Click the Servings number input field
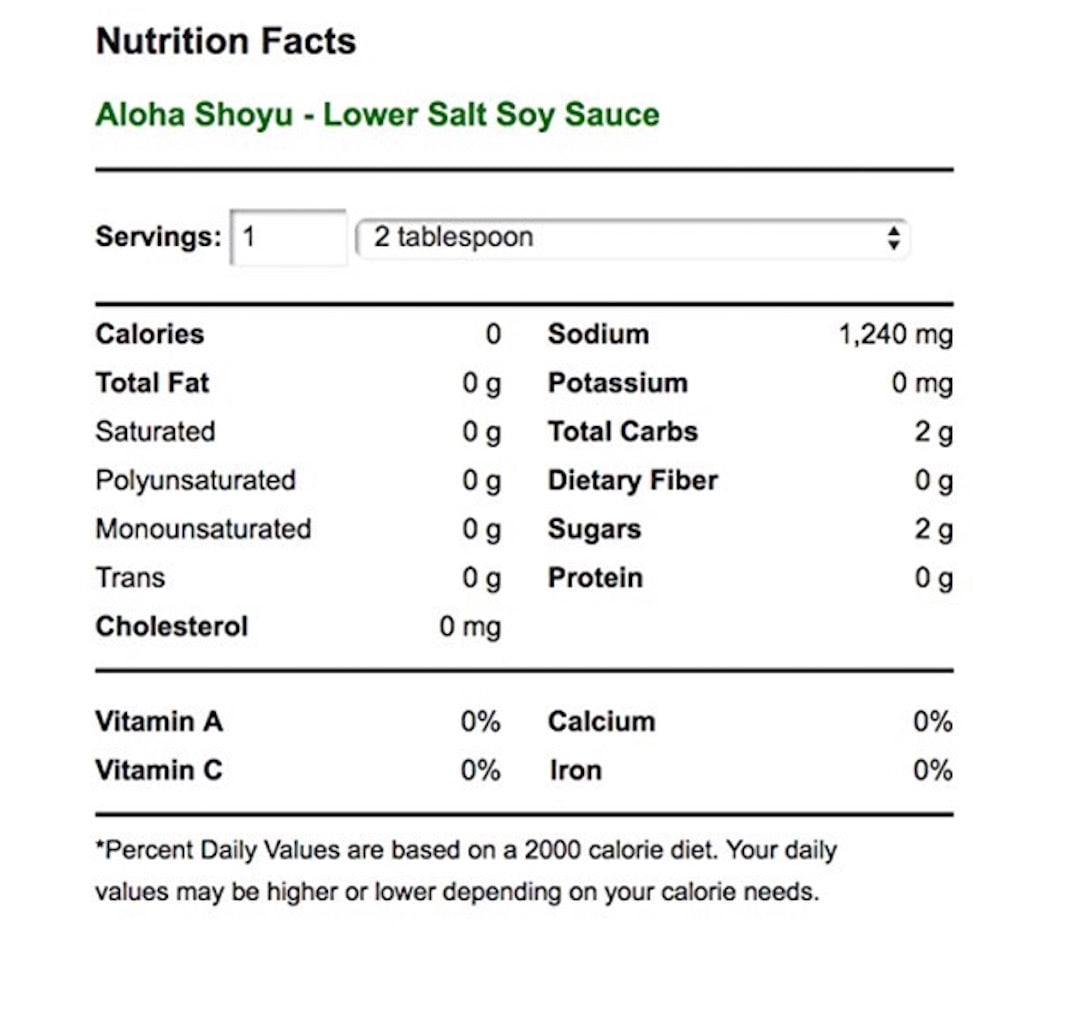The image size is (1080, 1021). coord(289,237)
